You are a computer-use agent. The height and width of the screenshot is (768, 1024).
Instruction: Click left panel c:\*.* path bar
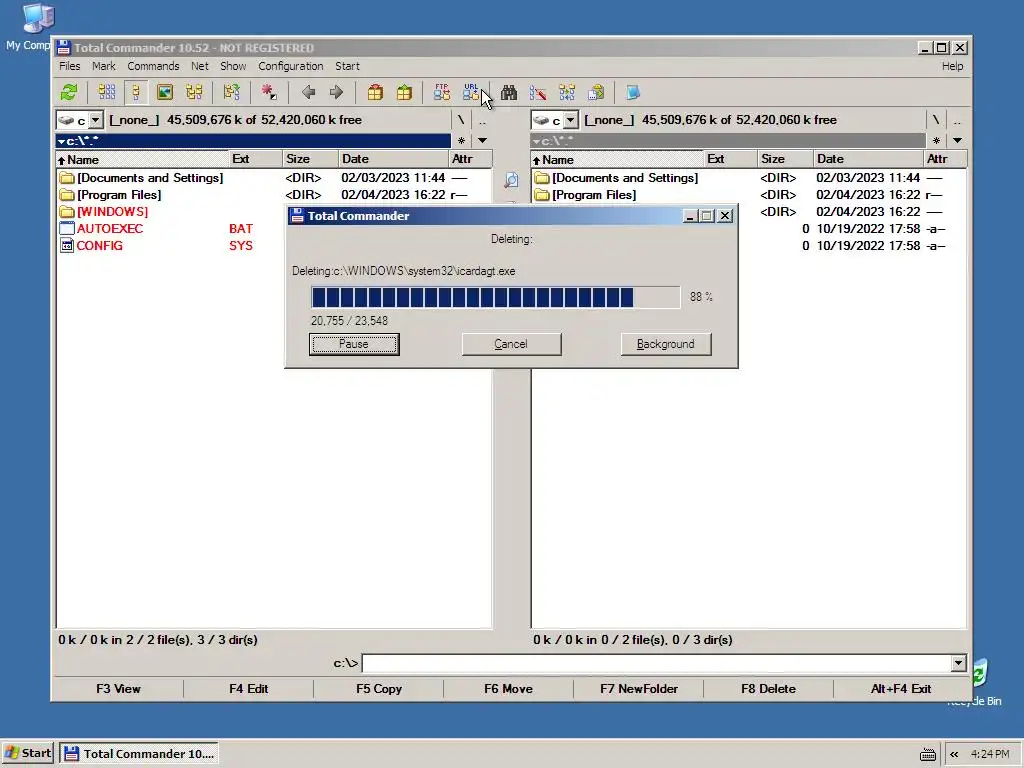(x=253, y=140)
